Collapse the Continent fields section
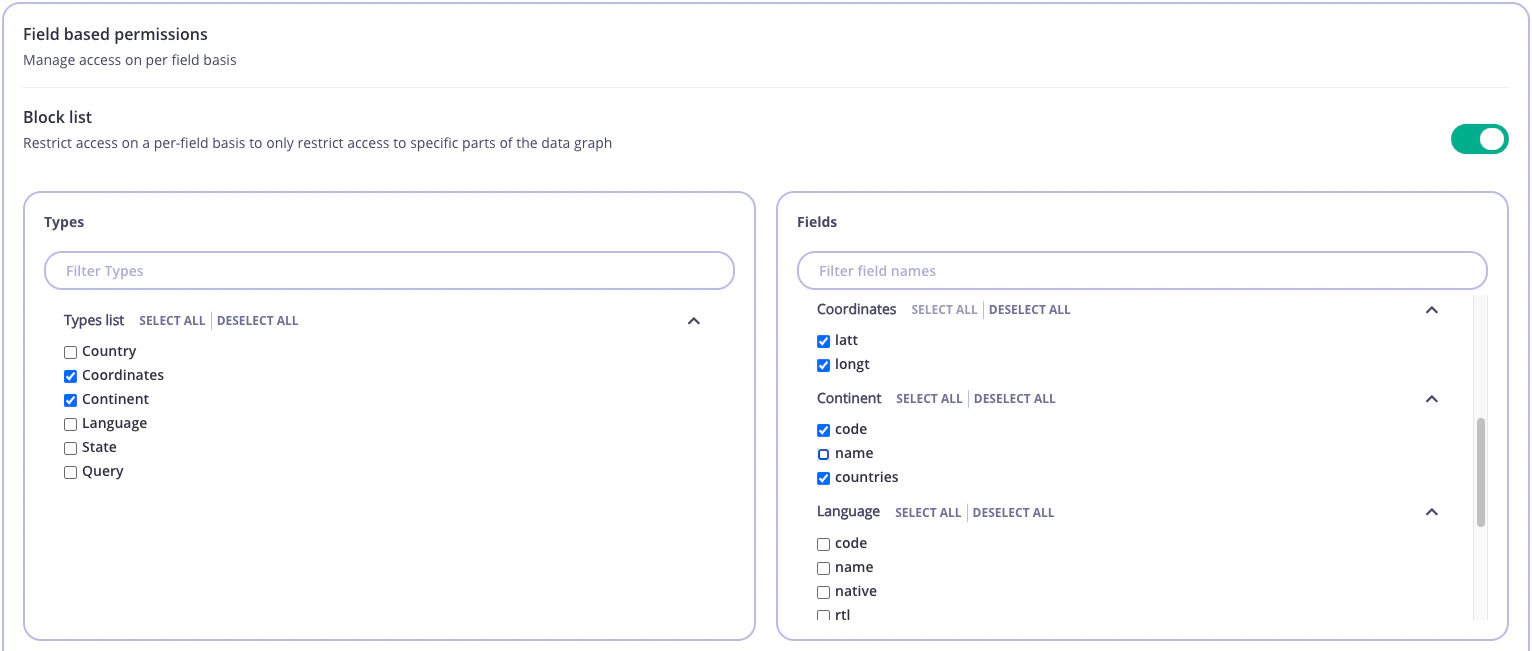 click(x=1432, y=399)
